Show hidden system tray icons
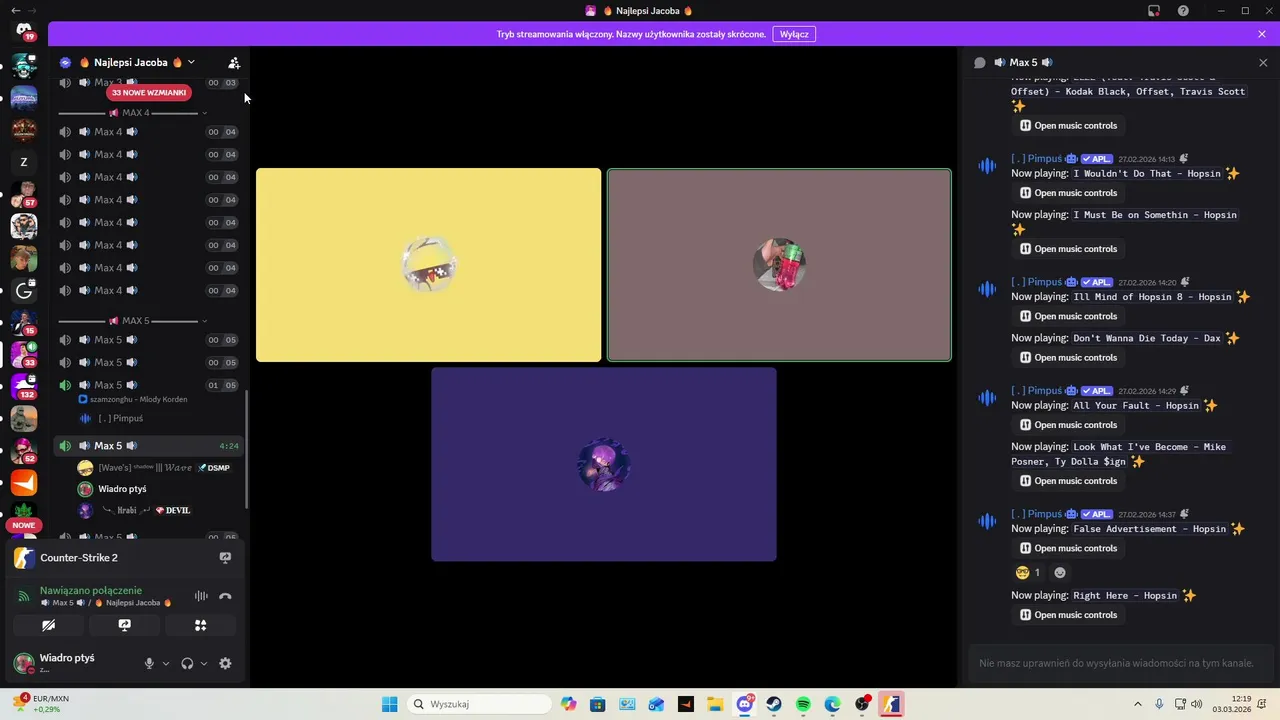This screenshot has width=1280, height=720. (1138, 704)
